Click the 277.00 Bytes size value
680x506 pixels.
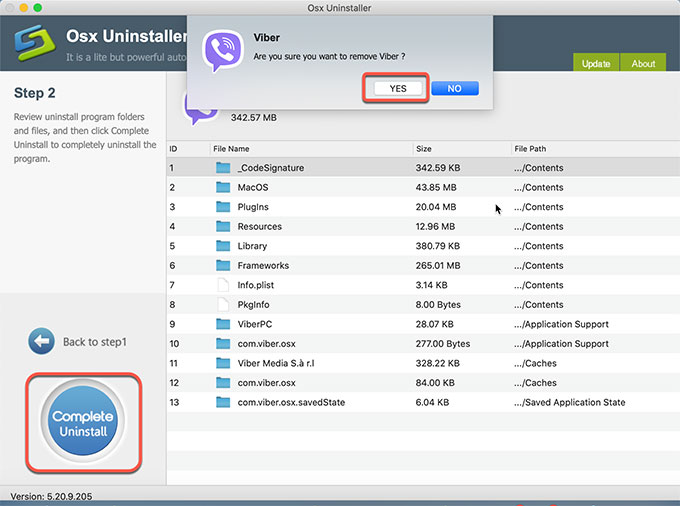pos(443,343)
